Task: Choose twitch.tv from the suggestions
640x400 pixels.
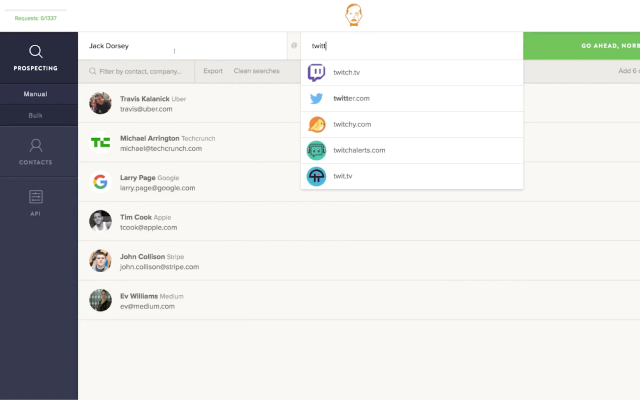Action: (412, 73)
